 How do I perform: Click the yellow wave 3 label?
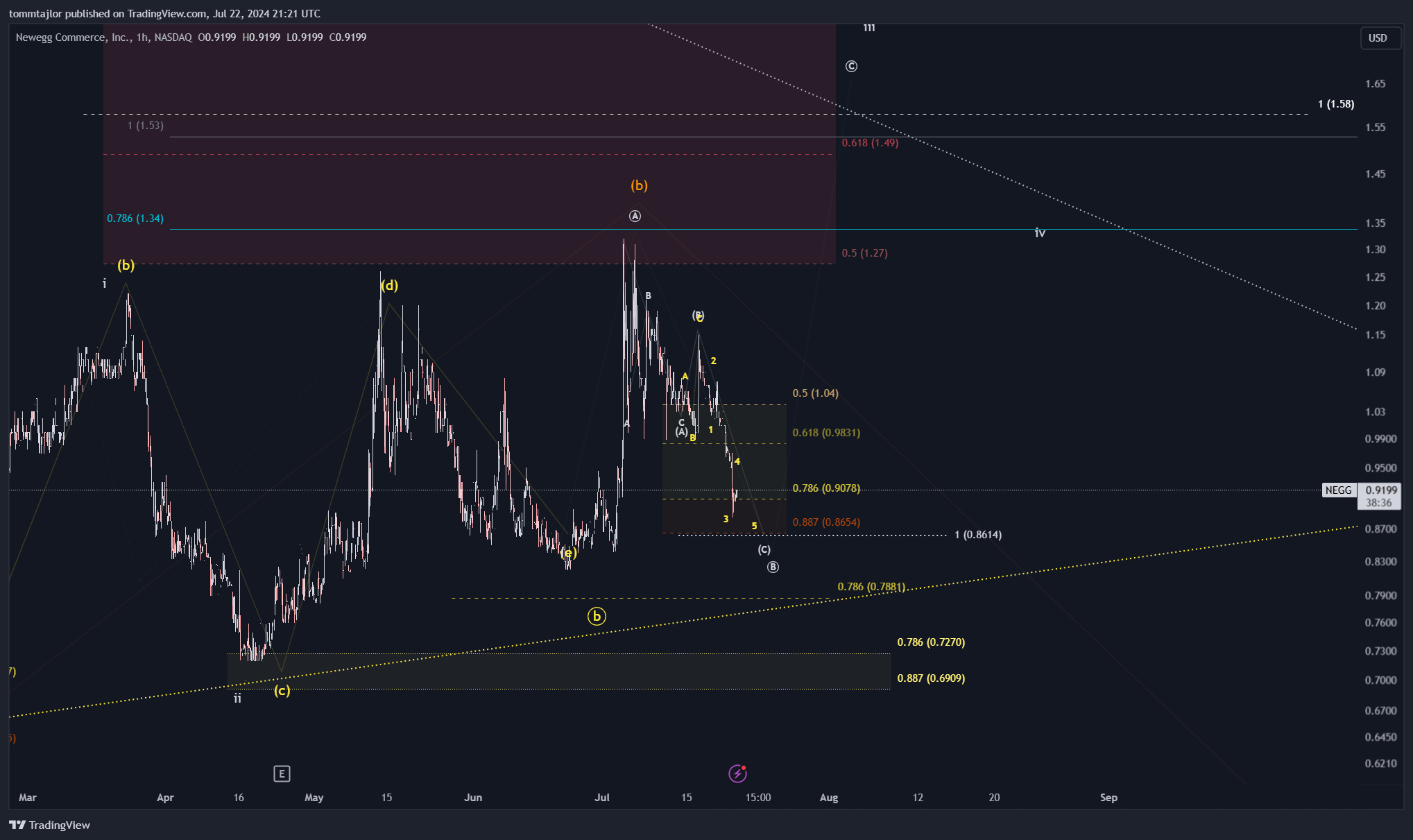click(726, 519)
